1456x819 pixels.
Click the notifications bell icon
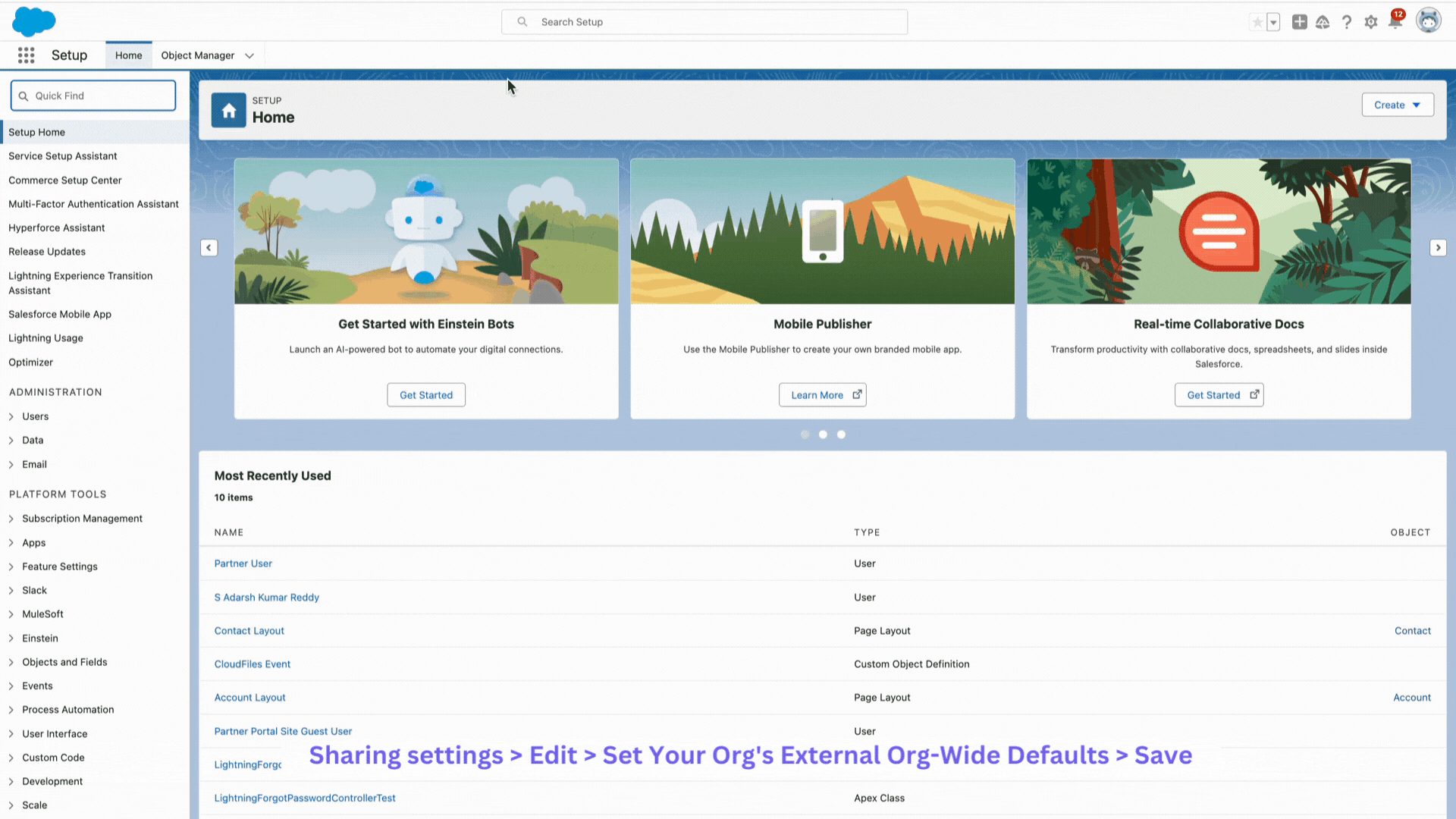pyautogui.click(x=1396, y=22)
